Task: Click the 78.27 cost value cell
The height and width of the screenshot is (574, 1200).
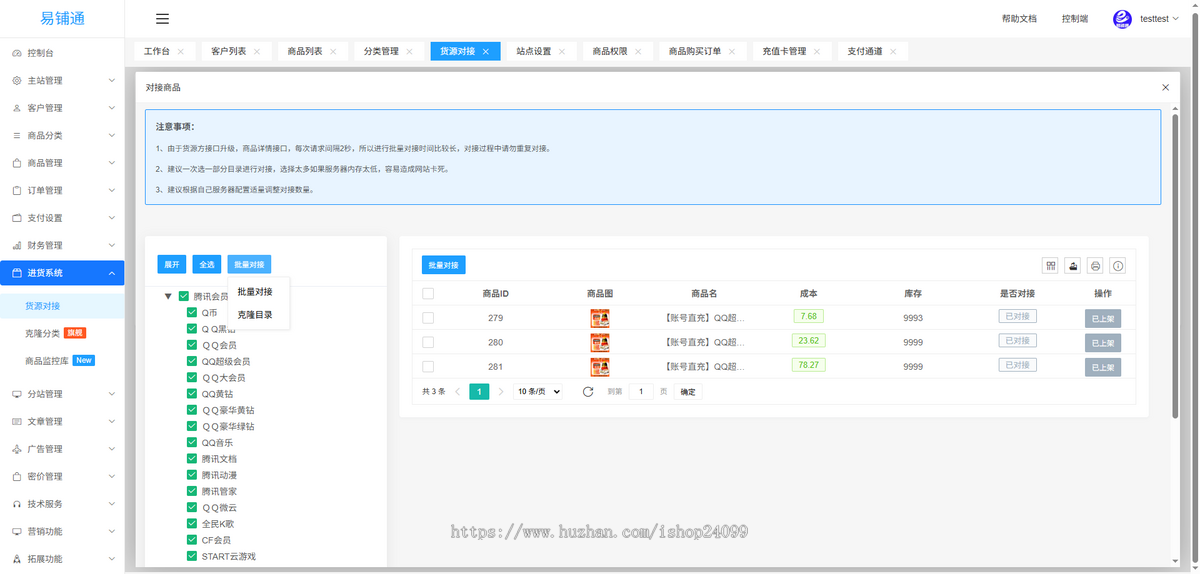Action: click(807, 365)
